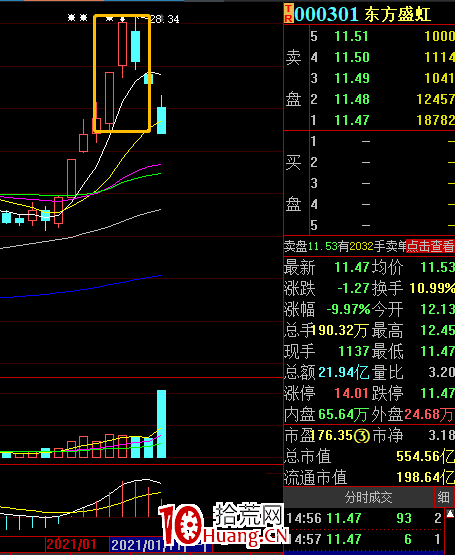
Task: Click the blue long-term moving average line
Action: (81, 288)
